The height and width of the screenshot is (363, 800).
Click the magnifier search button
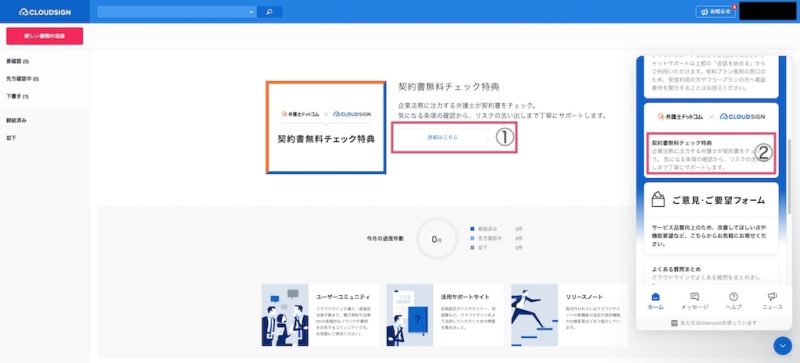coord(269,12)
